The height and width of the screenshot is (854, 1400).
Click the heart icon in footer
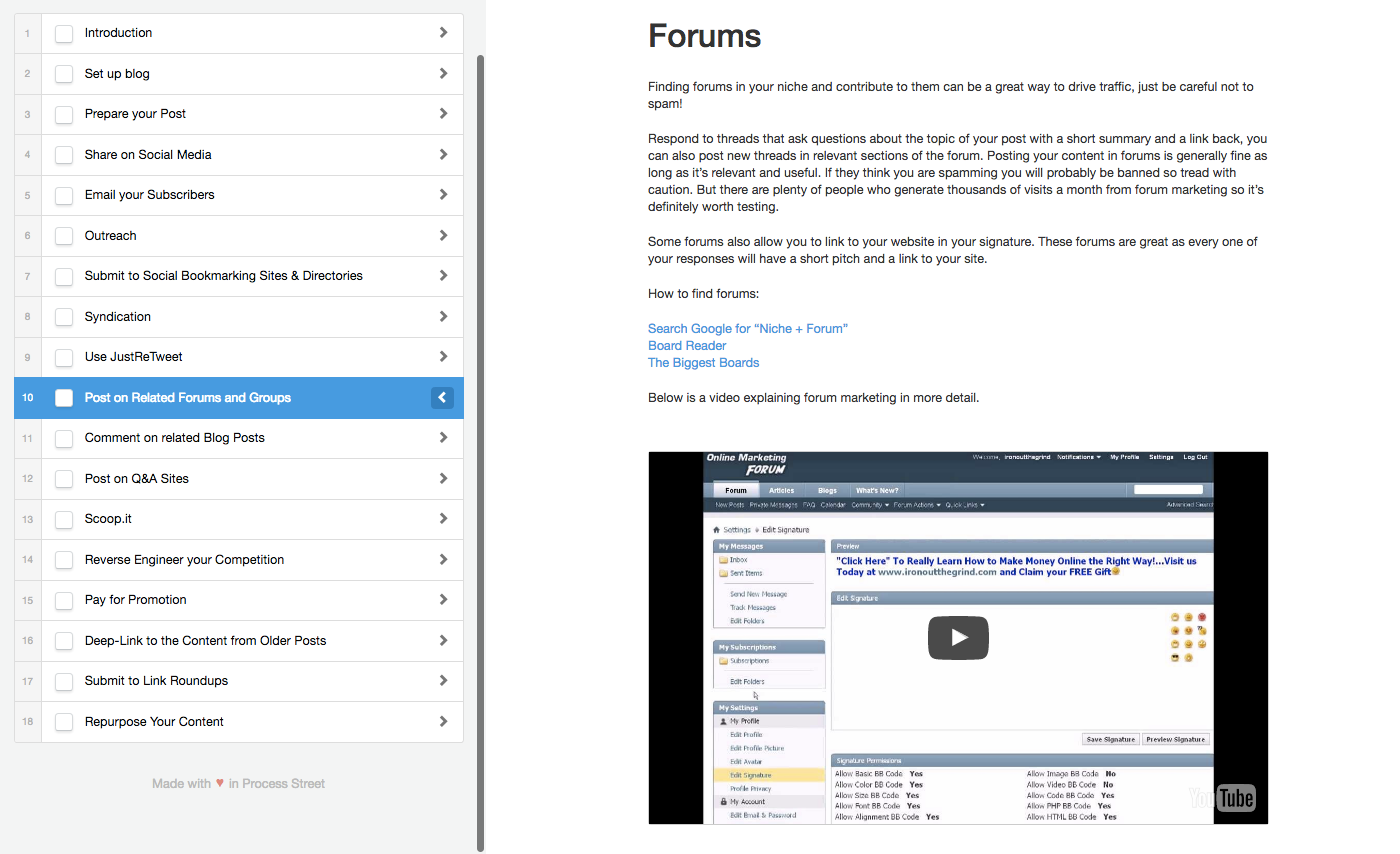click(220, 783)
